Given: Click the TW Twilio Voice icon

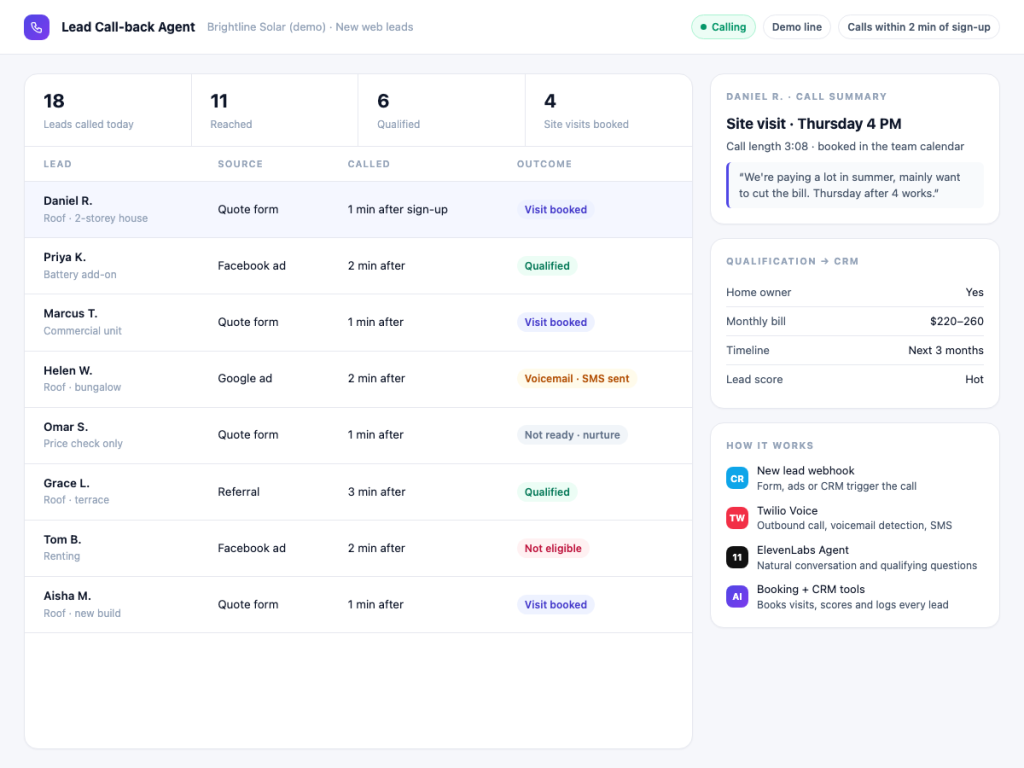Looking at the screenshot, I should (737, 518).
